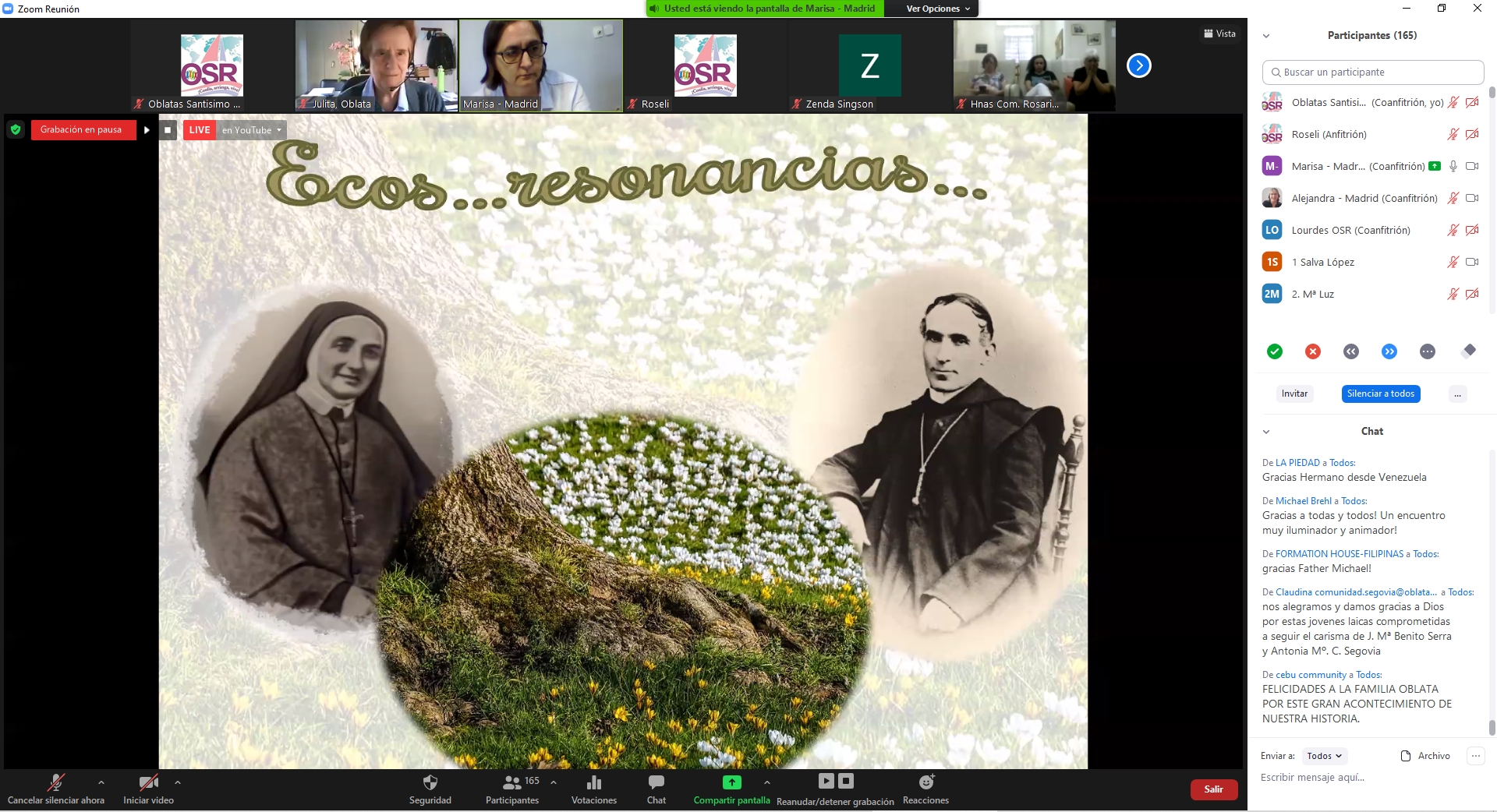Click screen share indicator beside Marisa - Madr
Screen dimensions: 1497x812
(1435, 166)
